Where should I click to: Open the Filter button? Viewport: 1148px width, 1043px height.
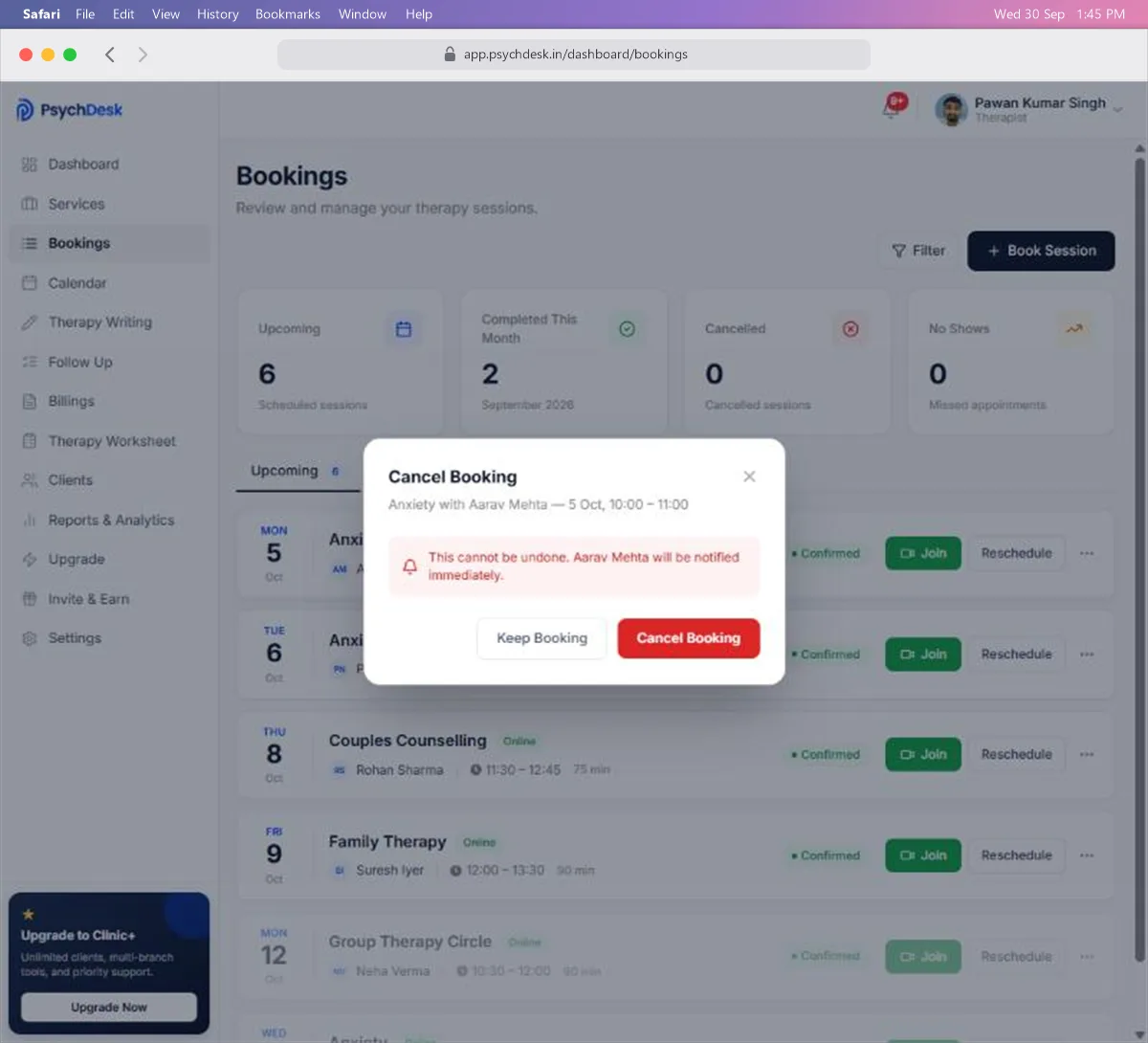tap(918, 251)
